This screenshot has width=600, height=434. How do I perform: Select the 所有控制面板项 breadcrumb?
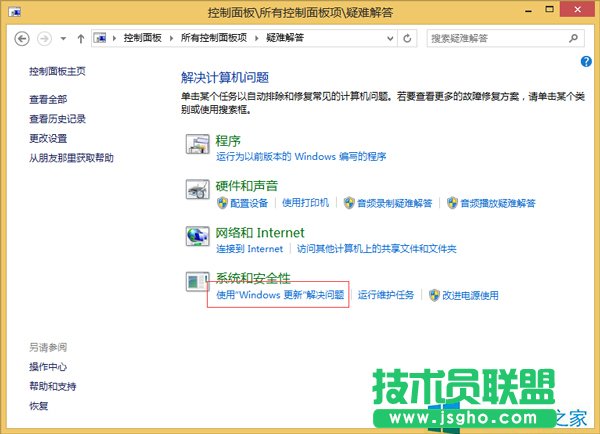pyautogui.click(x=214, y=38)
